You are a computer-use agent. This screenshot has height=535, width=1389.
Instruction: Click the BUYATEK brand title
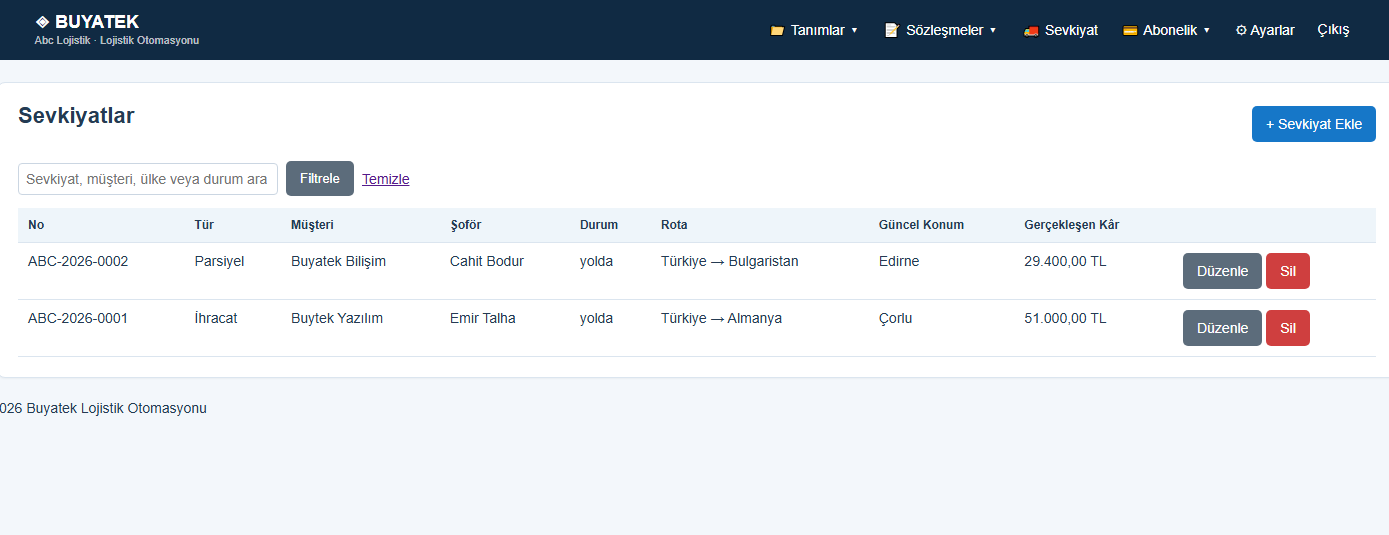pyautogui.click(x=97, y=22)
